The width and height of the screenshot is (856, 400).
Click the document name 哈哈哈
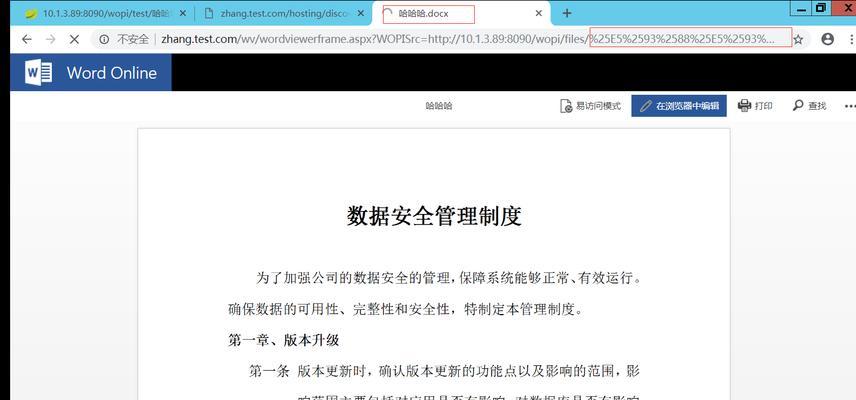[438, 106]
